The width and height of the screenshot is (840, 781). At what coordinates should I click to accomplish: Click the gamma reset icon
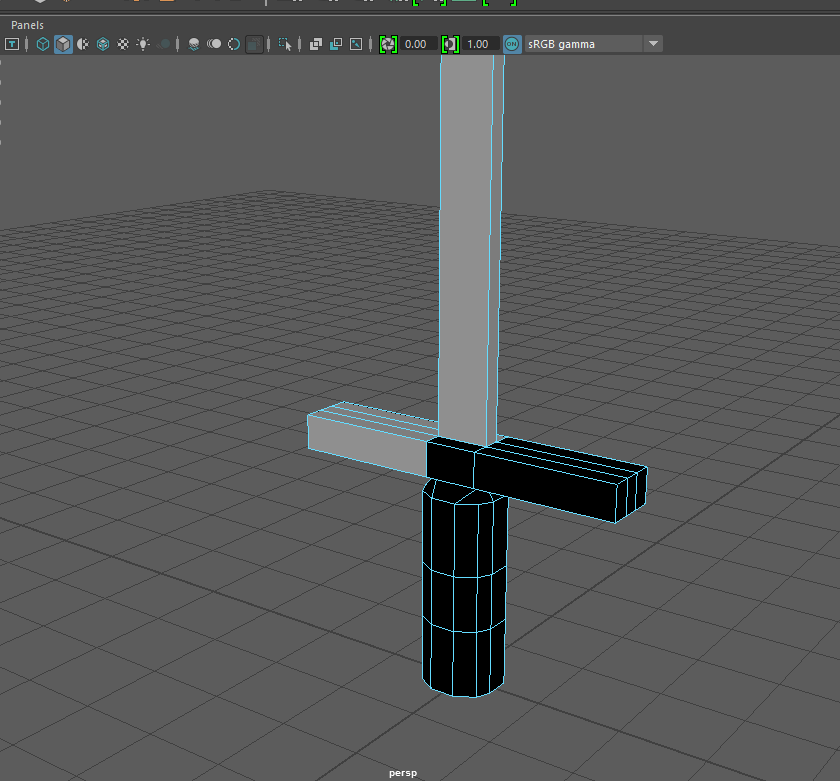coord(450,44)
